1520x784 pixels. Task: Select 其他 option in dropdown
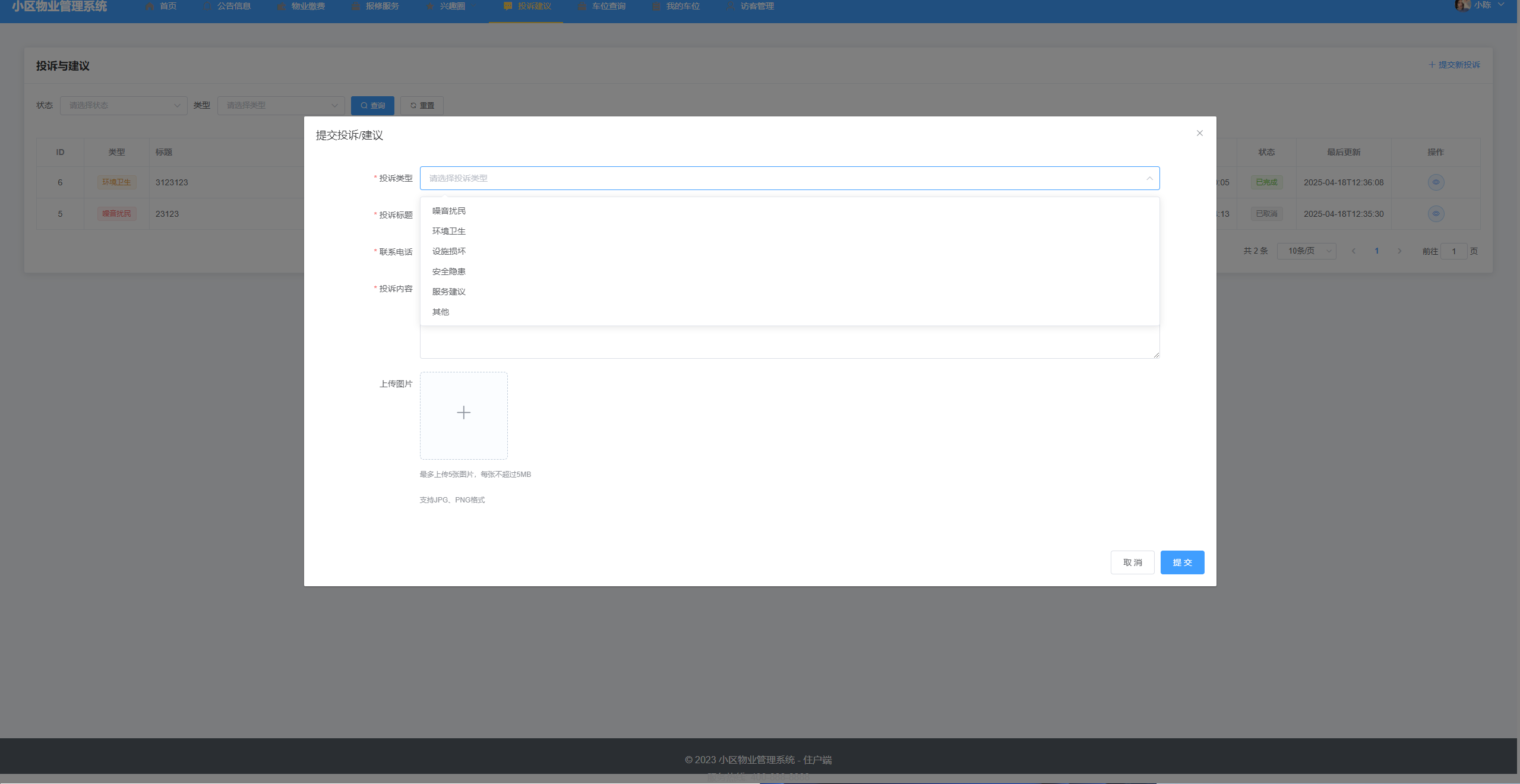point(441,312)
